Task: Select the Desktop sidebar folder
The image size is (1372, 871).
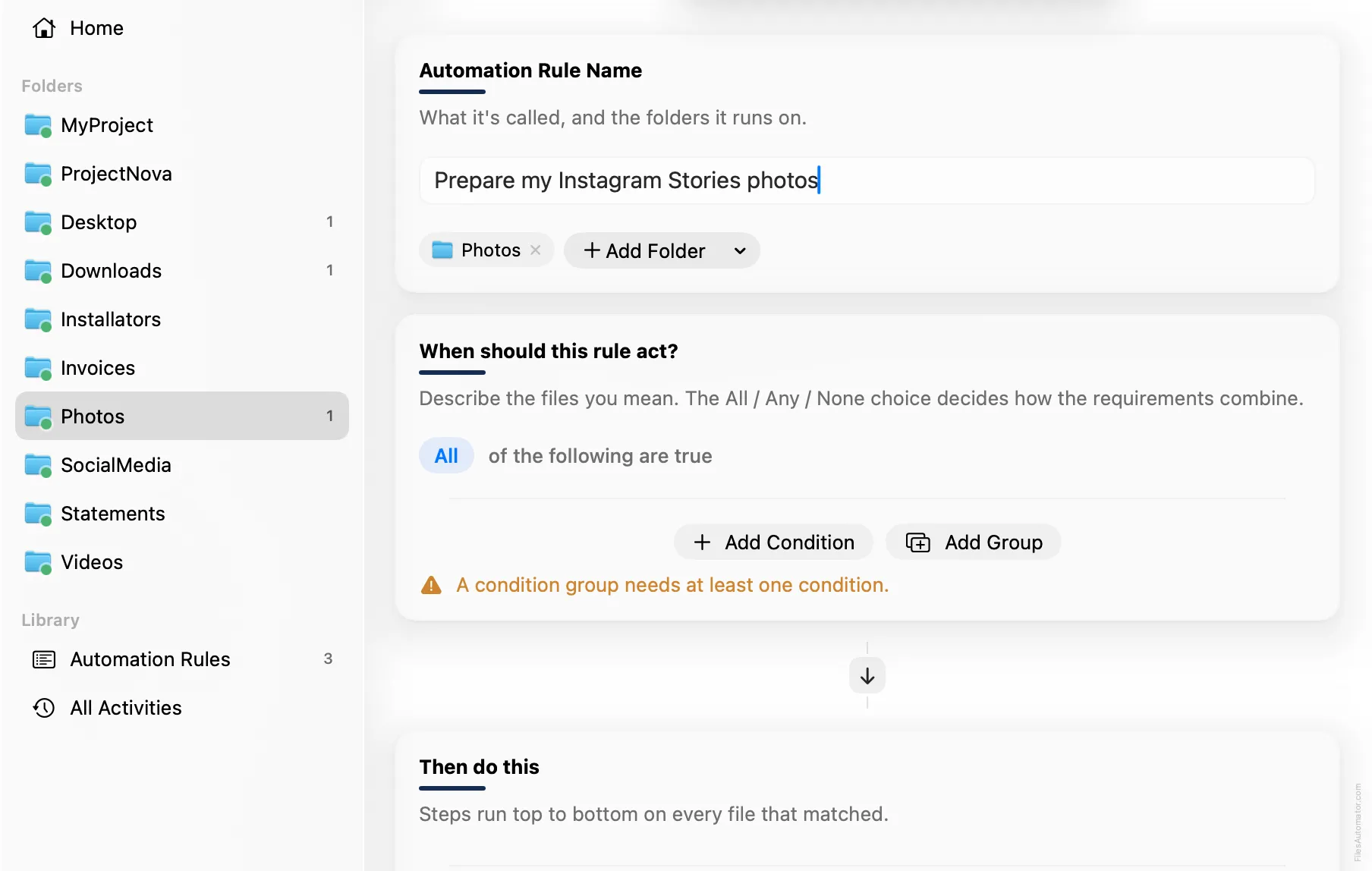Action: point(182,222)
